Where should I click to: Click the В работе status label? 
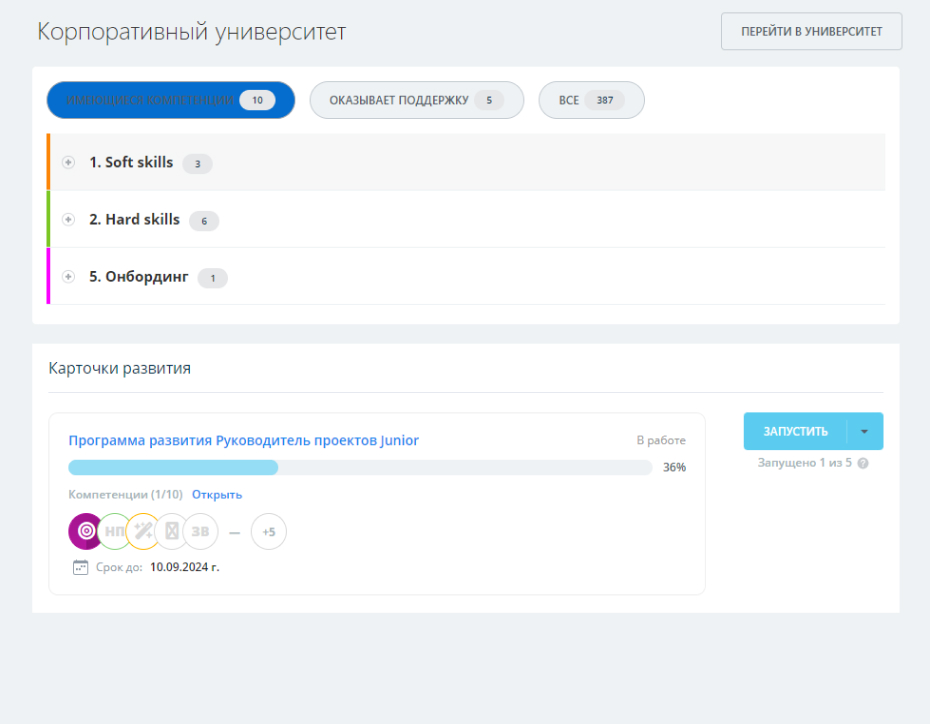[661, 441]
